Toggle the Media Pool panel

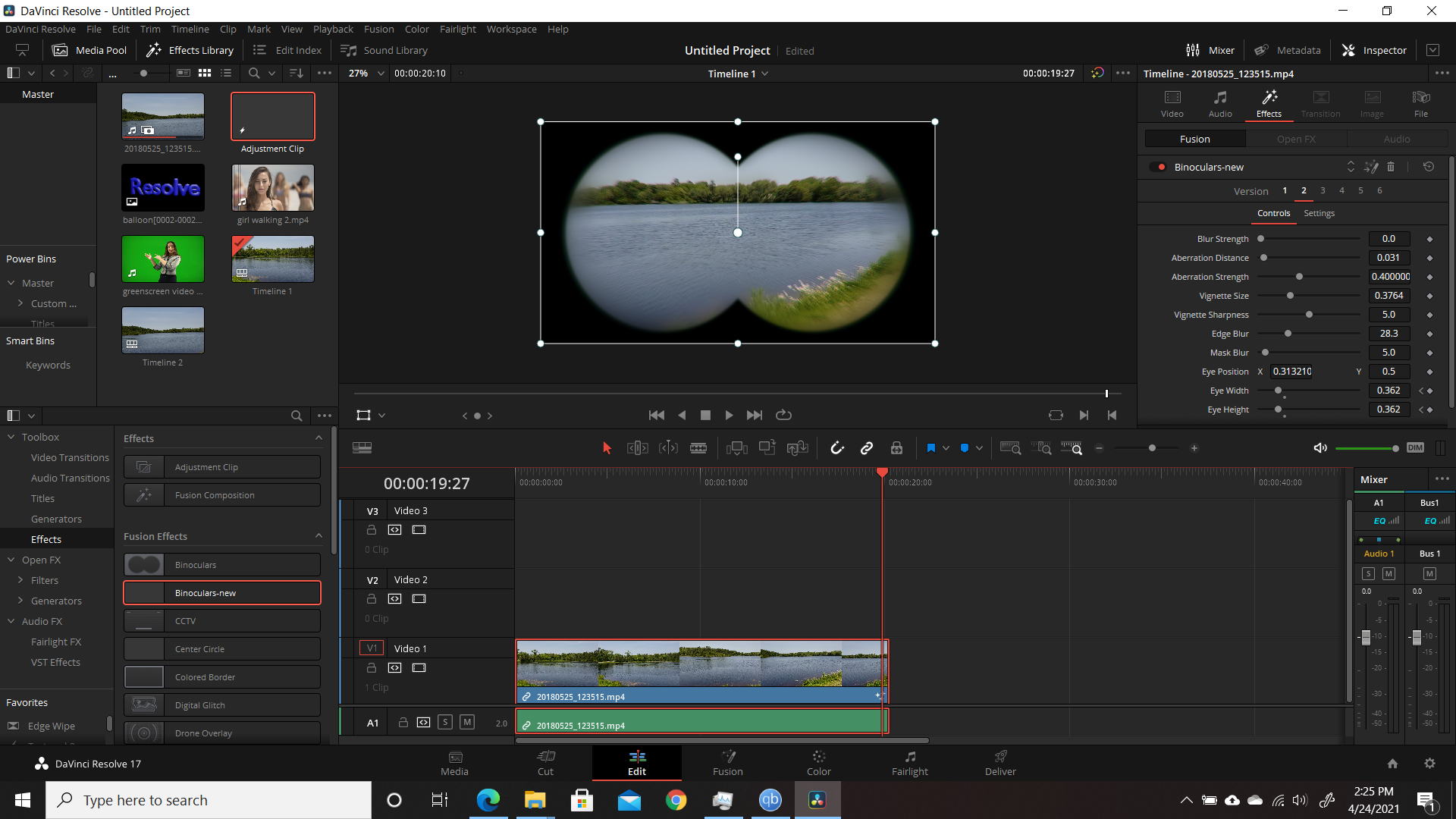click(x=89, y=50)
